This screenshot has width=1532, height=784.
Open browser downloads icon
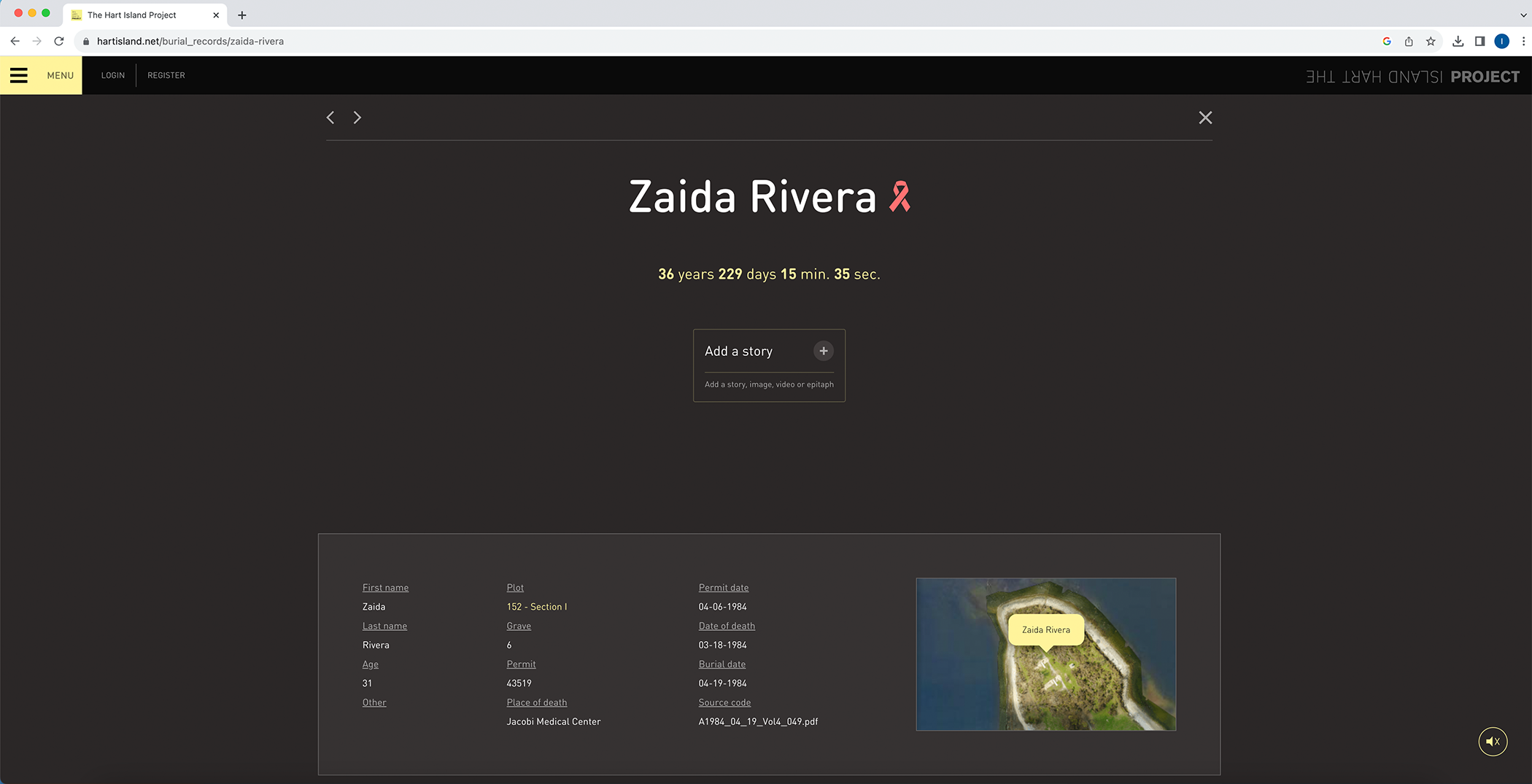click(x=1458, y=42)
